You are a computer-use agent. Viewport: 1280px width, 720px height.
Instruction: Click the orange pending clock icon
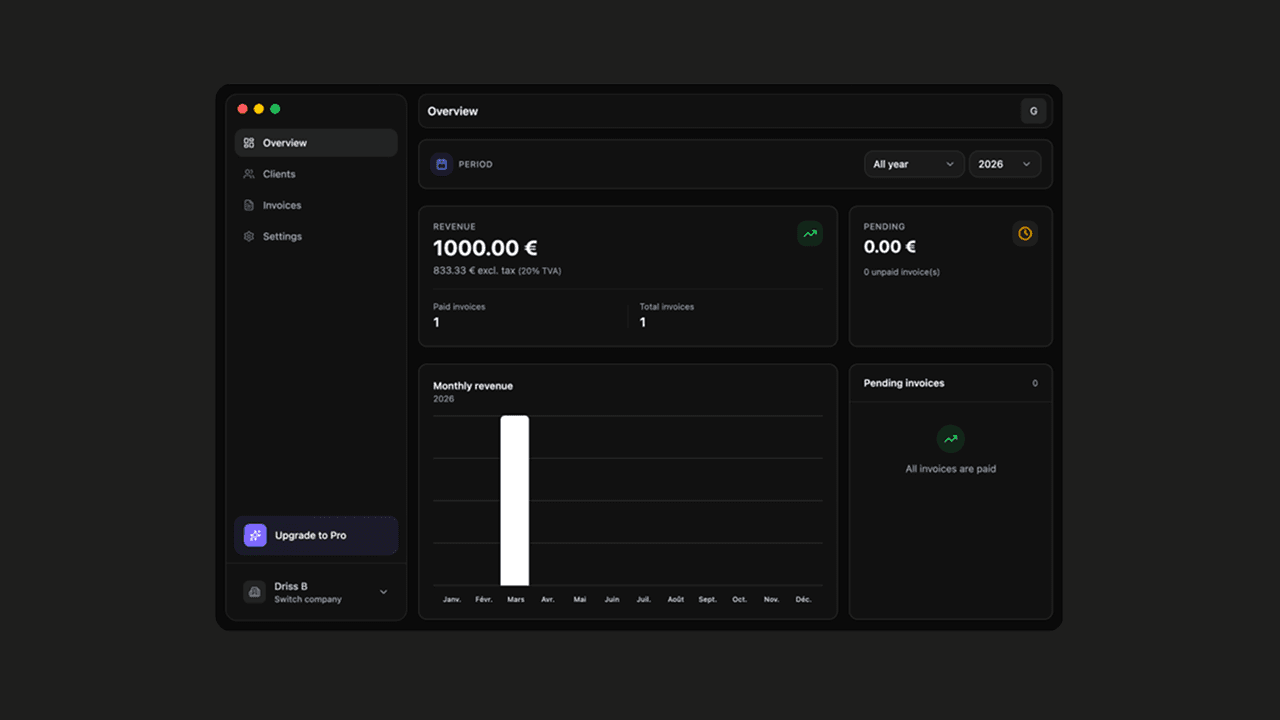tap(1025, 233)
